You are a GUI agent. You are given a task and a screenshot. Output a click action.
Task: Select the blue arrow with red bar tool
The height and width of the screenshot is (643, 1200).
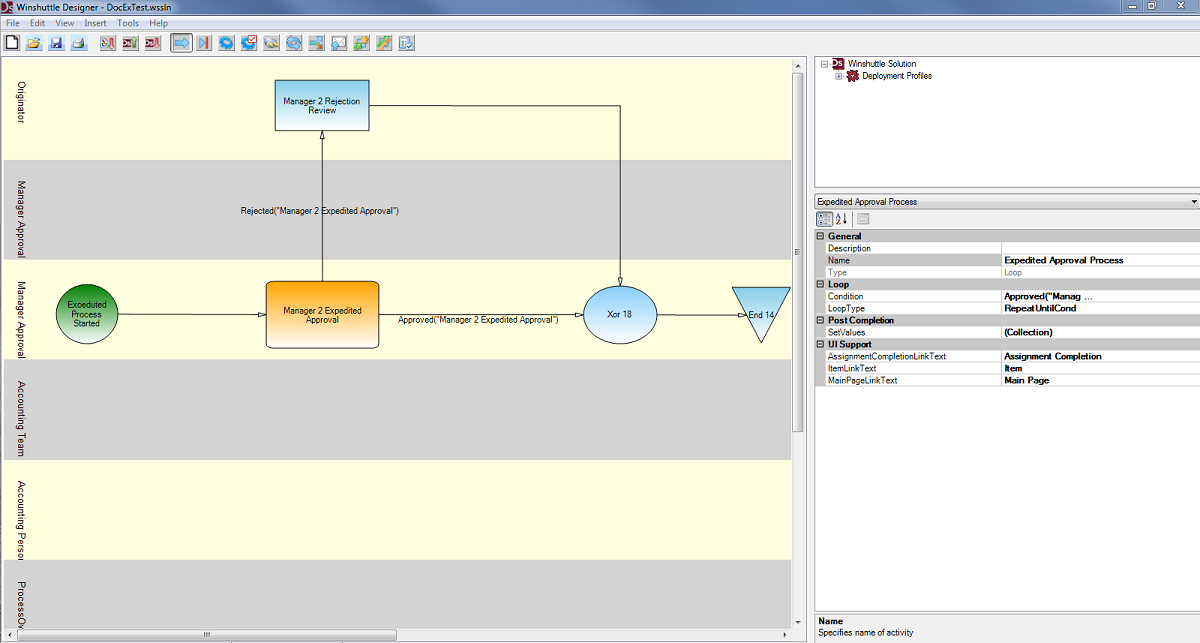coord(204,43)
